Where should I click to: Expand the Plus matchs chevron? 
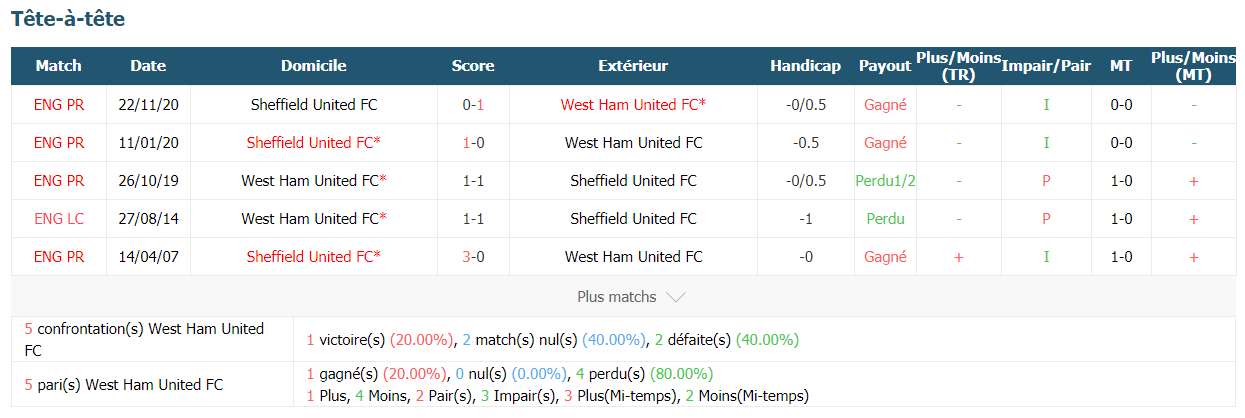675,297
